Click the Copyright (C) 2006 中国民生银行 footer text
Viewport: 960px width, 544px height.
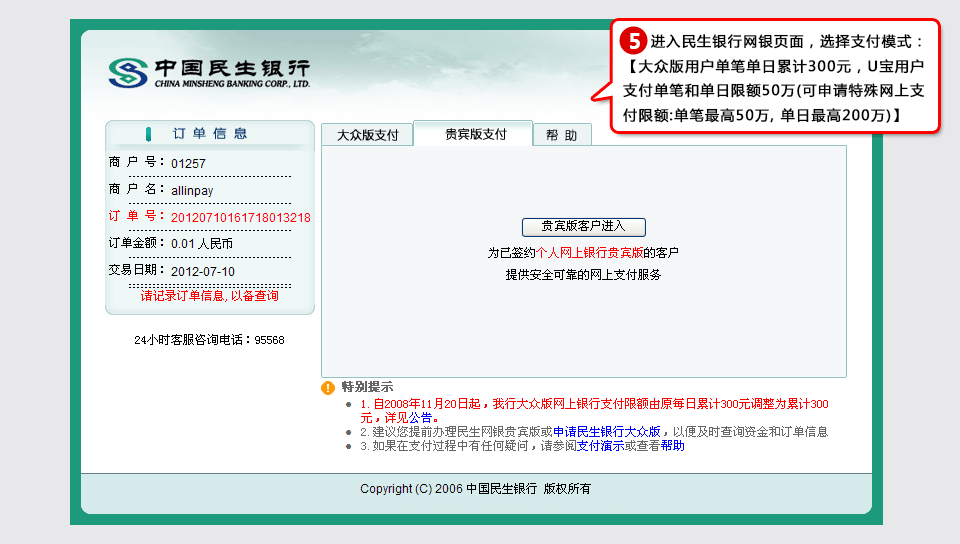[x=476, y=488]
